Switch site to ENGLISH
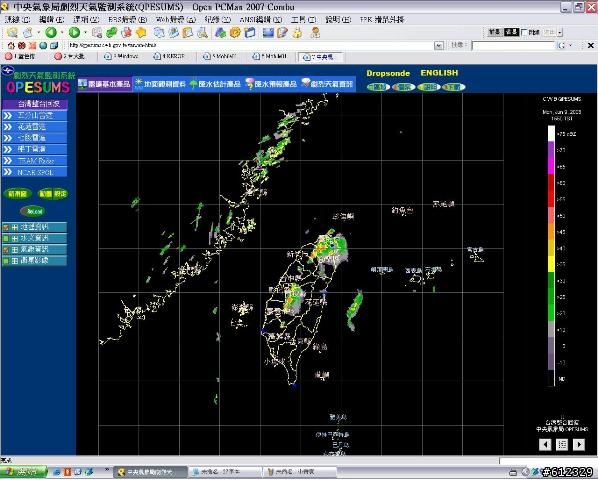Screen dimensions: 598x480 [439, 73]
